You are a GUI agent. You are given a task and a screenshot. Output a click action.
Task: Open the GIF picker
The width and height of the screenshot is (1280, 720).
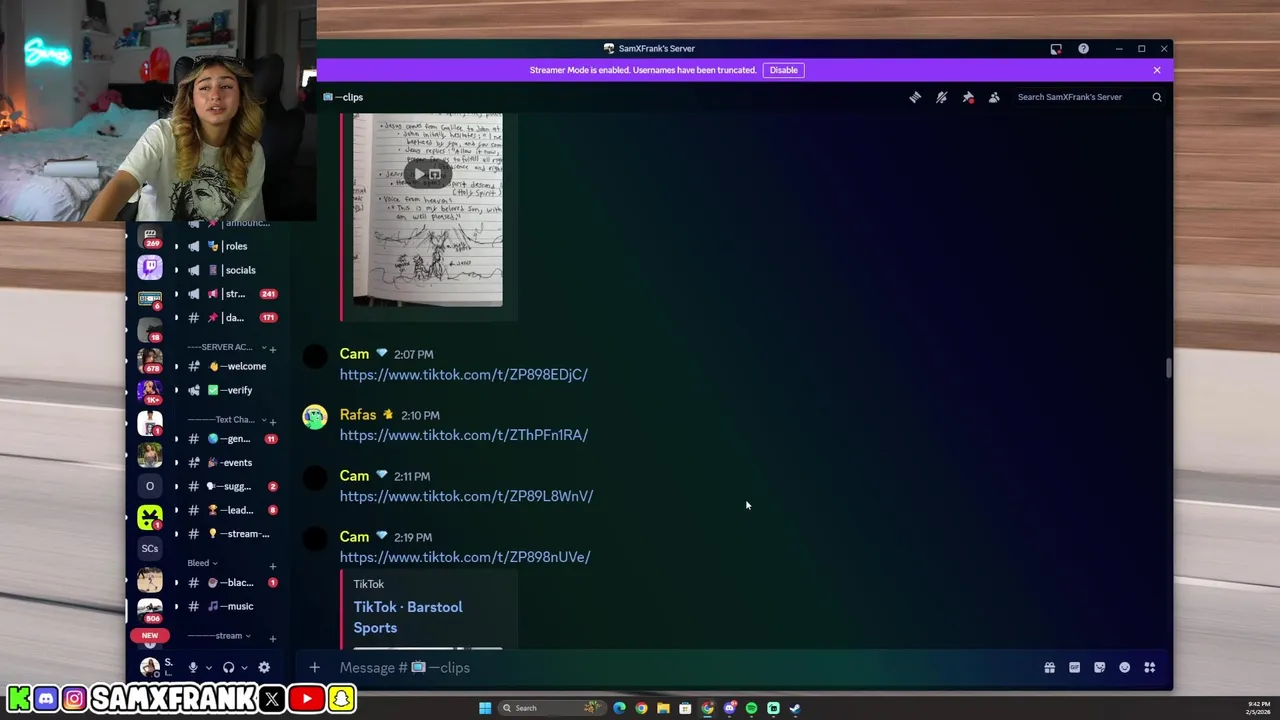pyautogui.click(x=1075, y=667)
